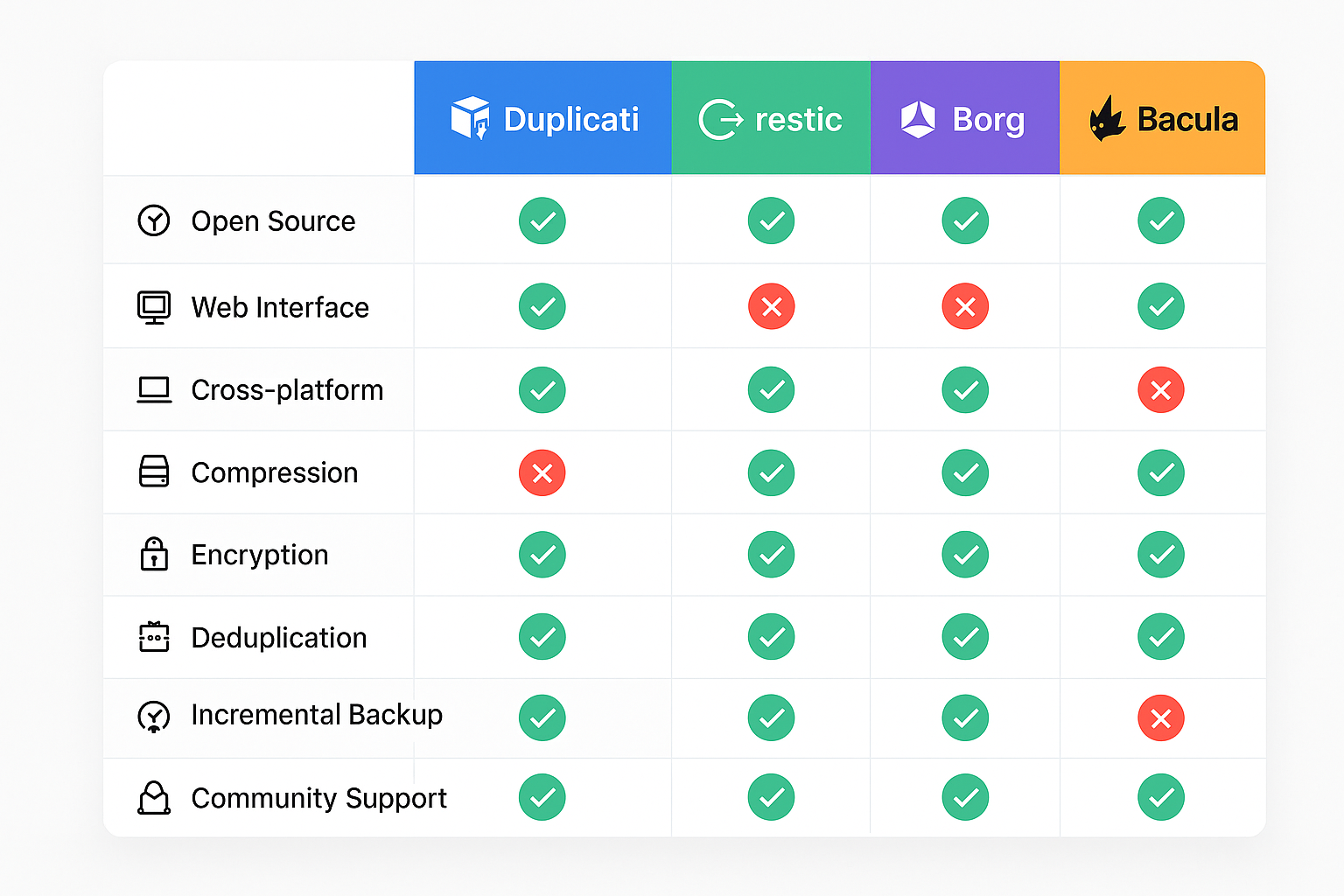The image size is (1344, 896).
Task: Click Borg's Deduplication checkmark
Action: [x=965, y=637]
